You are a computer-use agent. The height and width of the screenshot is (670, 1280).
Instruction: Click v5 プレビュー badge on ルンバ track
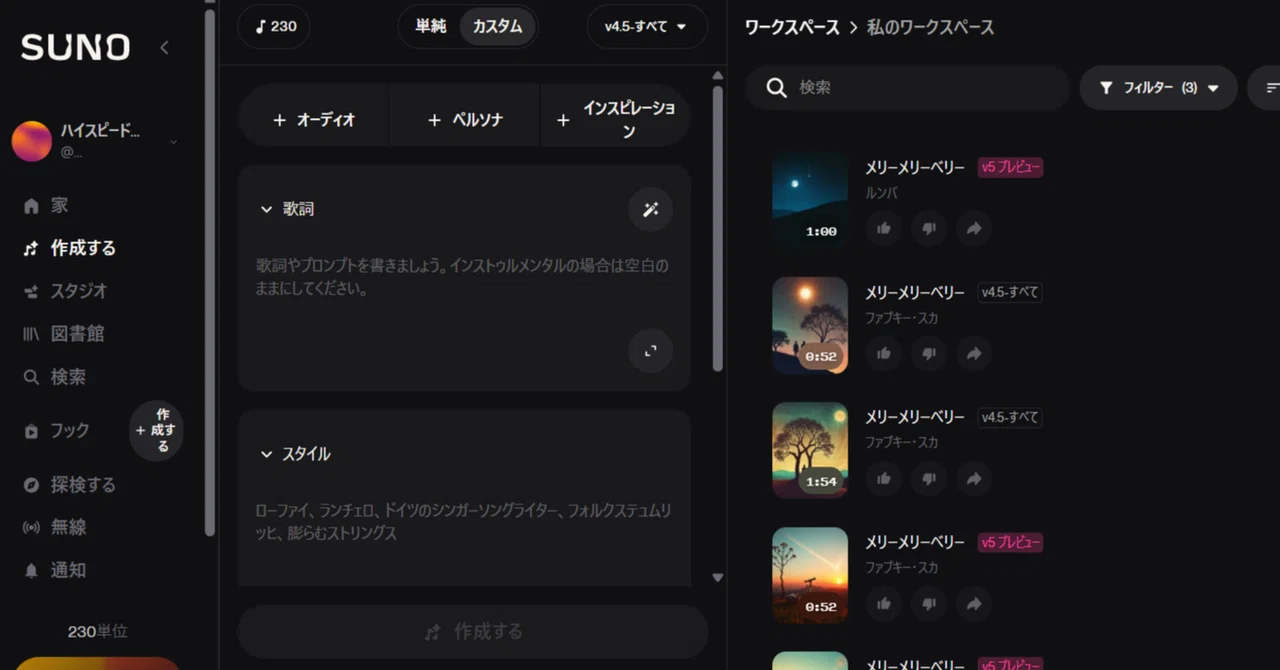1010,167
